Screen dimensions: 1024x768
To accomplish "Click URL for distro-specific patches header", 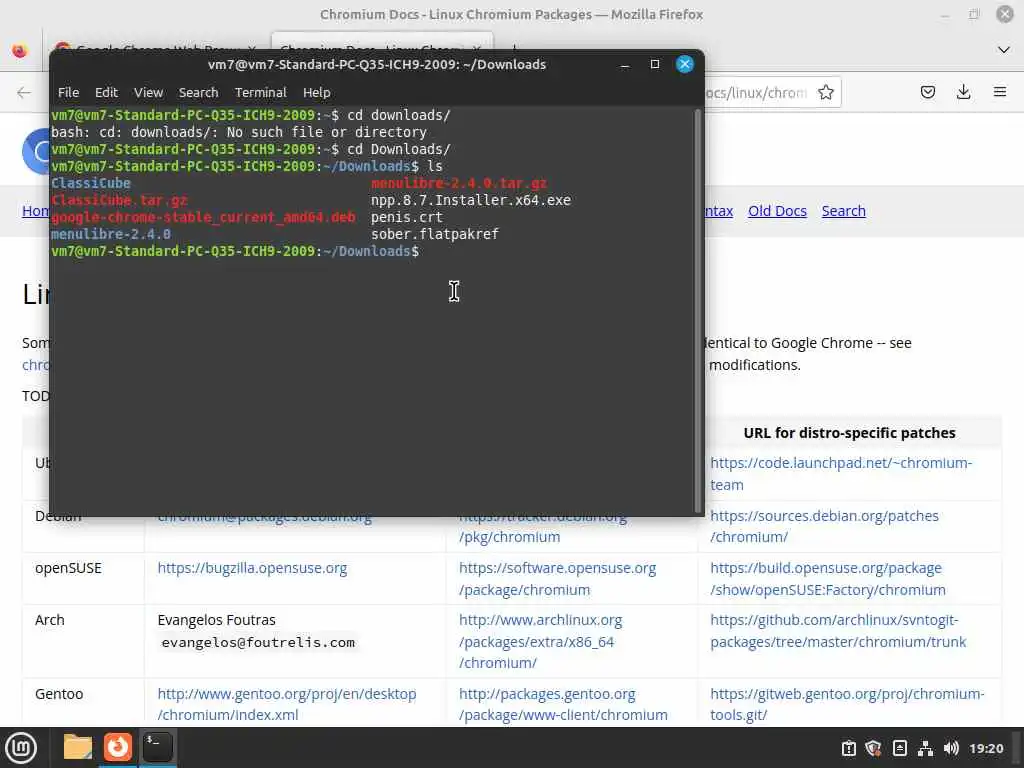I will click(849, 433).
